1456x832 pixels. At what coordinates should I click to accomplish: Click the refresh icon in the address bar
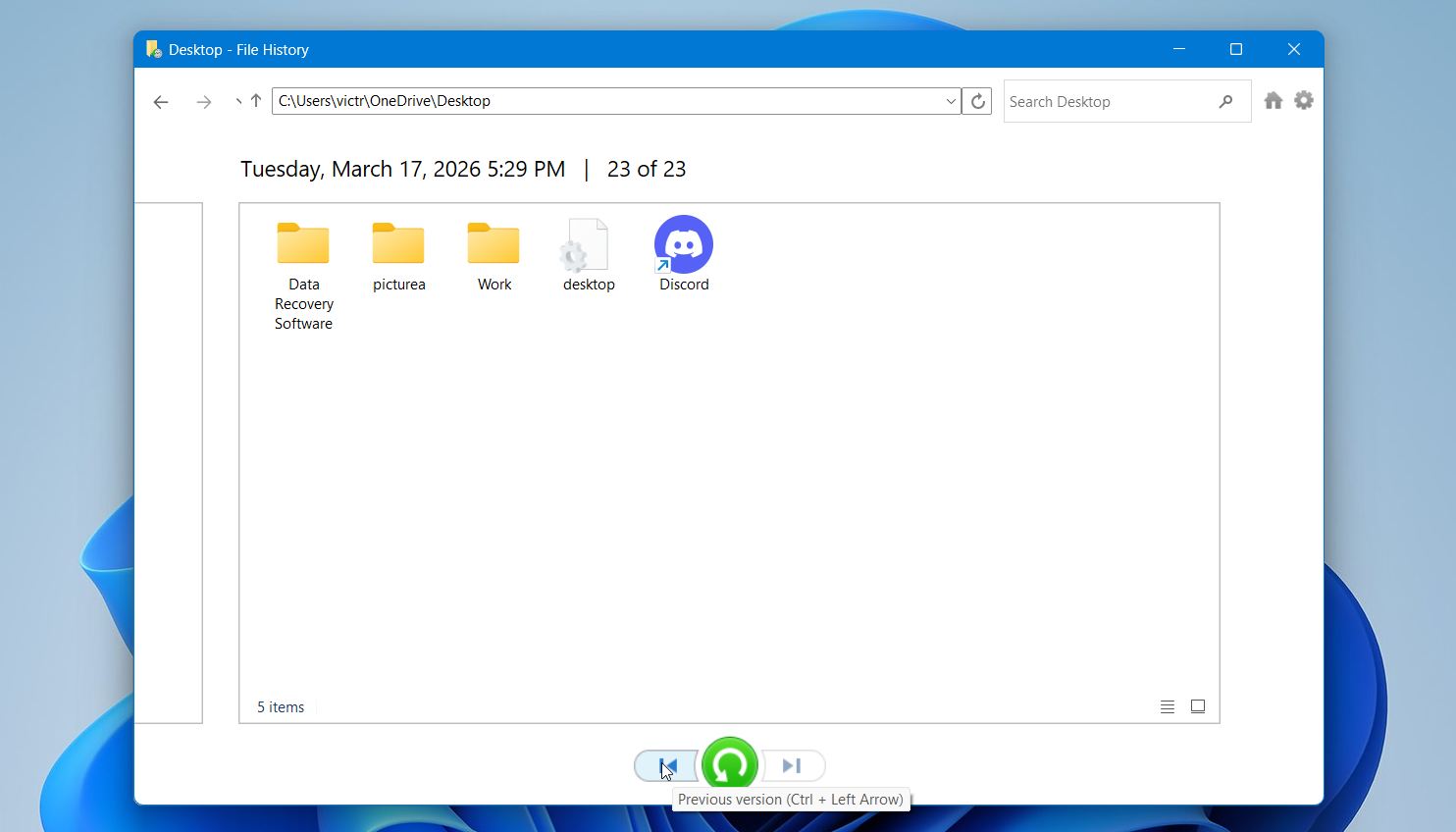coord(976,100)
